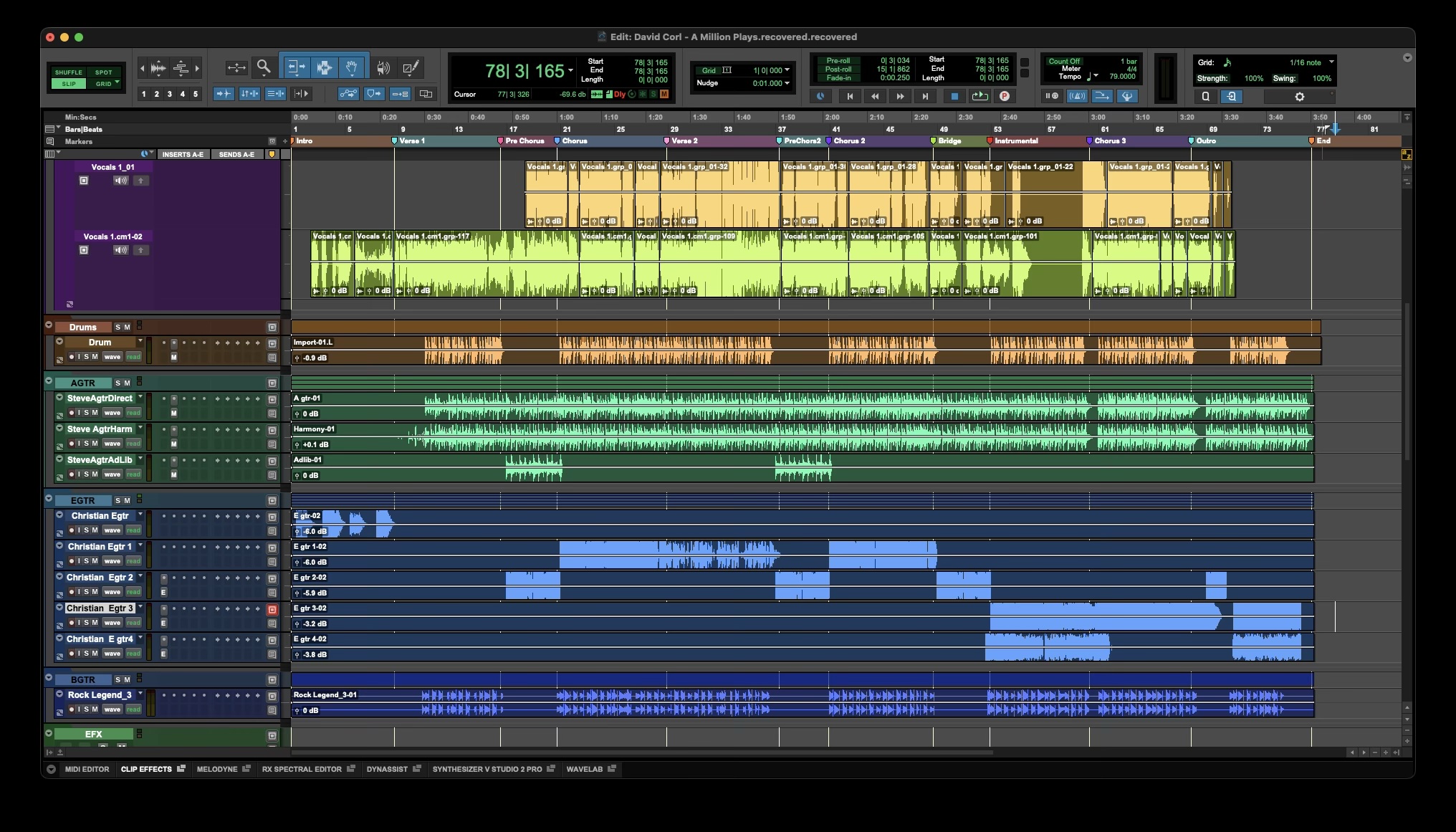
Task: Select the Selector tool with waveform icon
Action: (x=324, y=67)
